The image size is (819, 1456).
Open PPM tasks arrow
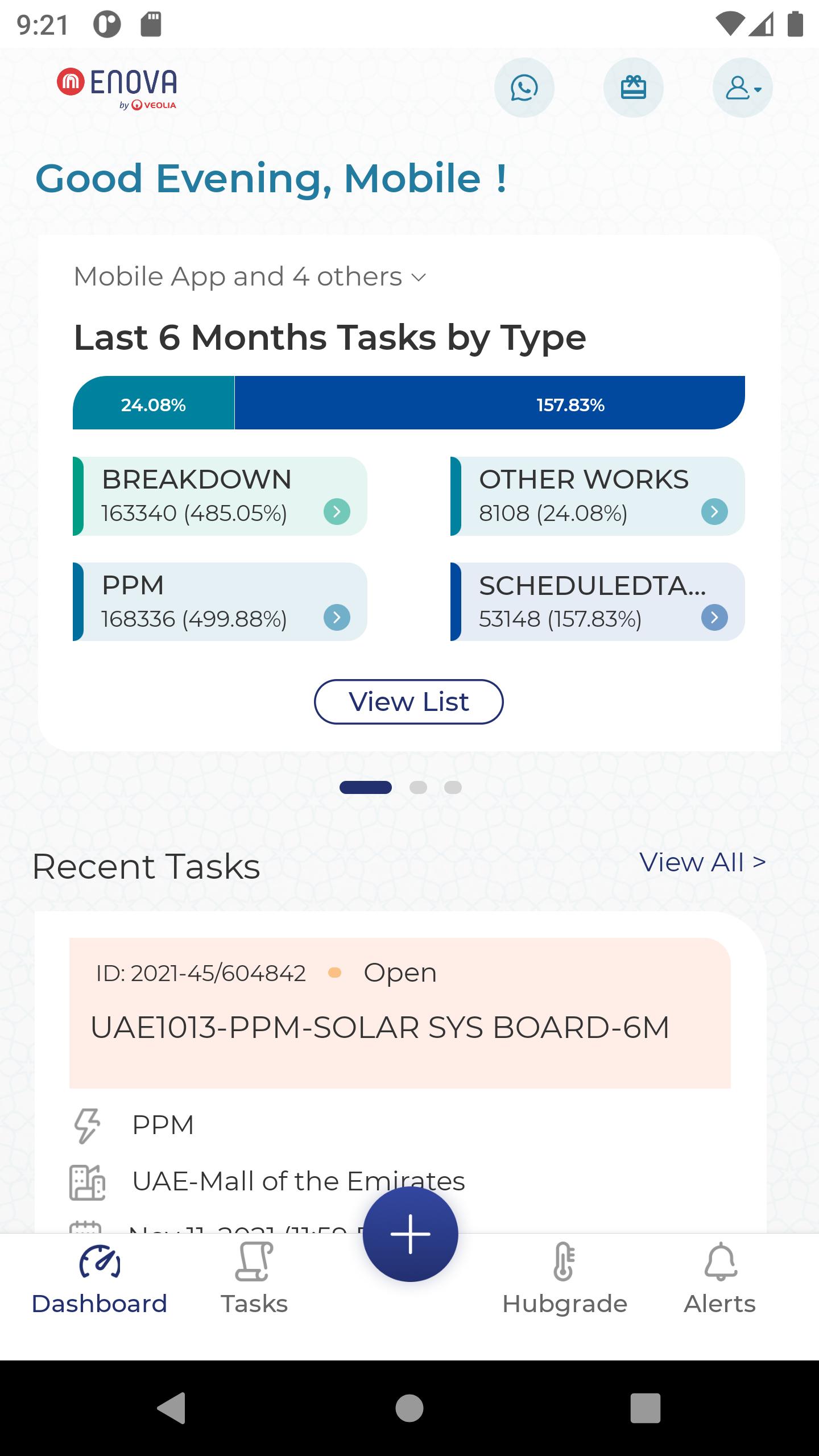pyautogui.click(x=337, y=618)
